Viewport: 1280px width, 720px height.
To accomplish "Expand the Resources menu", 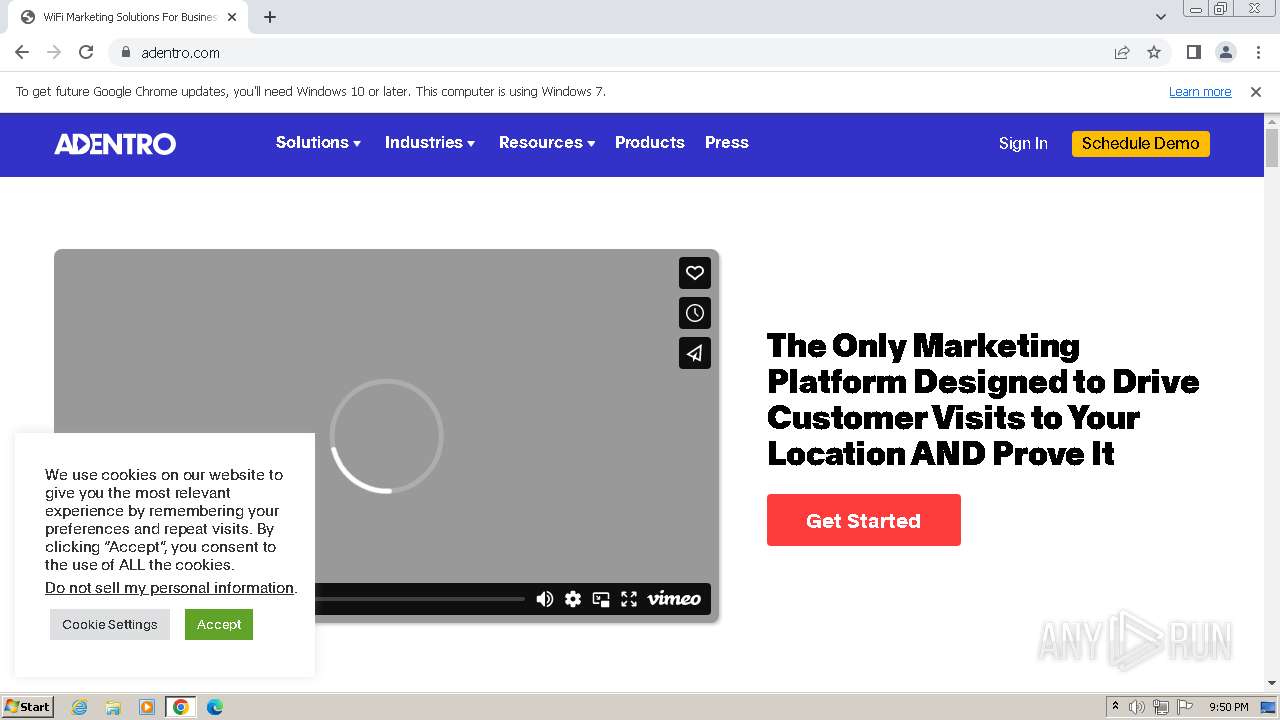I will click(547, 142).
